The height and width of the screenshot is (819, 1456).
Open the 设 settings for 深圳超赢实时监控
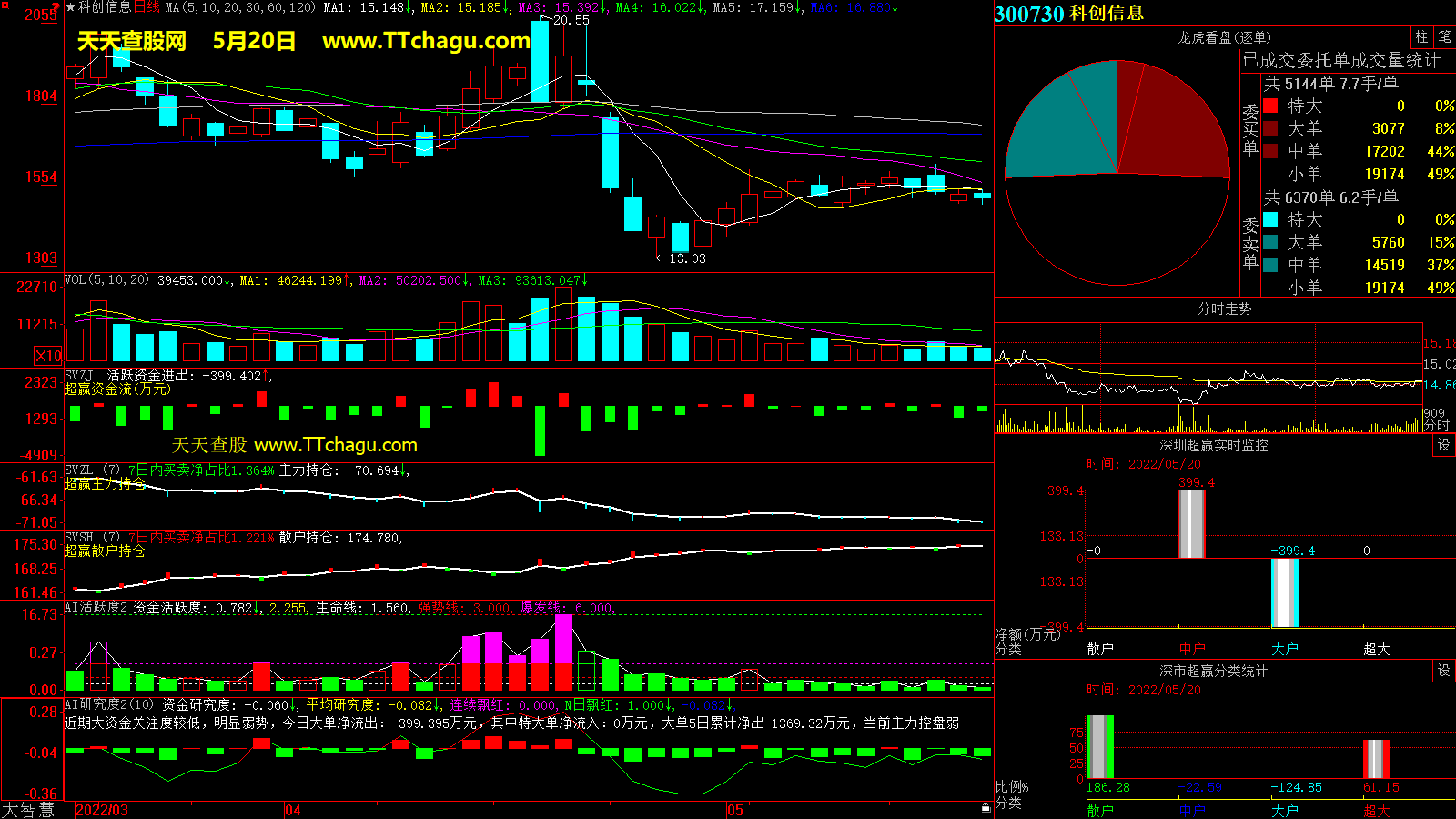point(1443,444)
